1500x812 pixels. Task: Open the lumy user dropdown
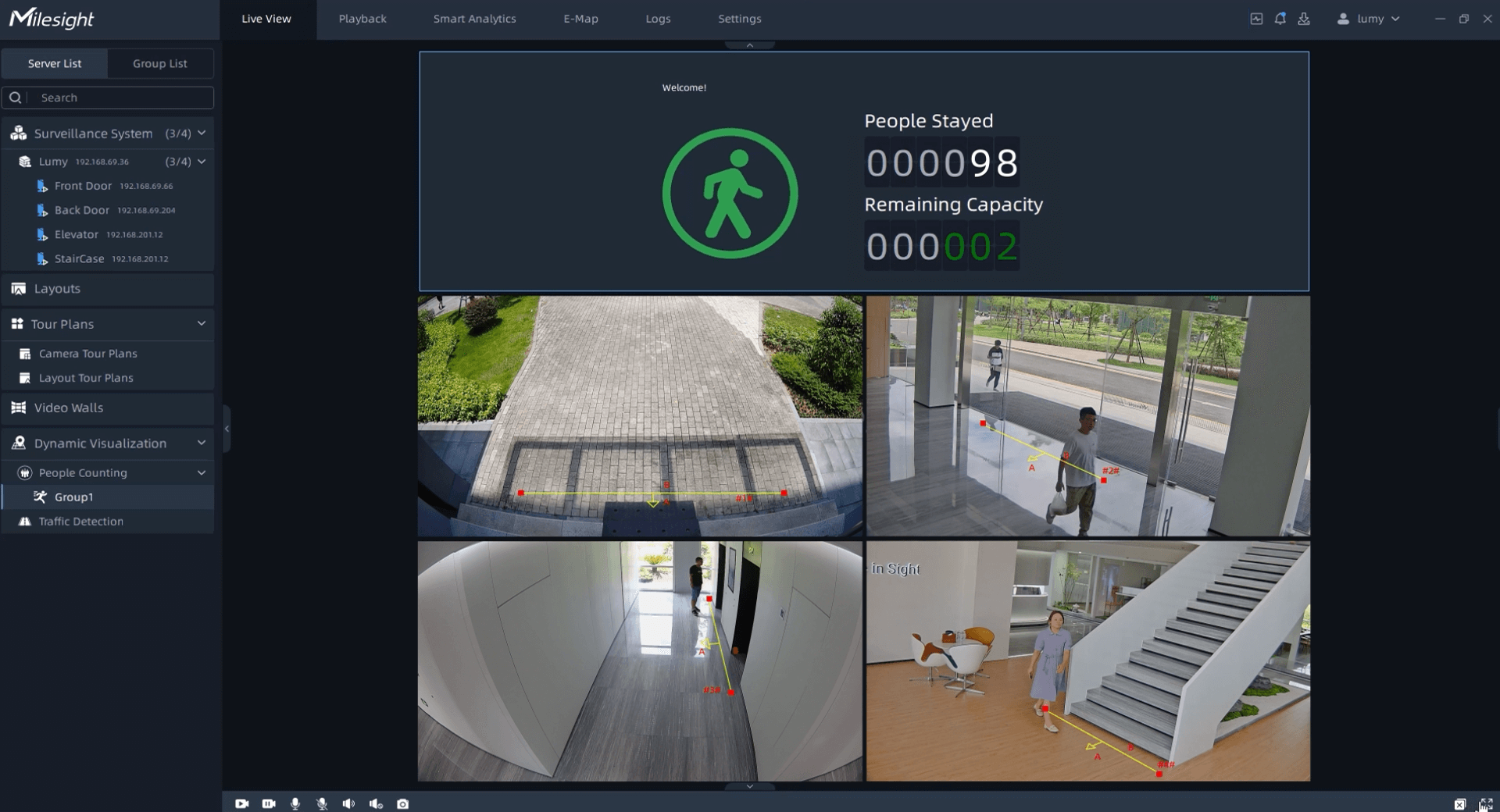pyautogui.click(x=1370, y=19)
